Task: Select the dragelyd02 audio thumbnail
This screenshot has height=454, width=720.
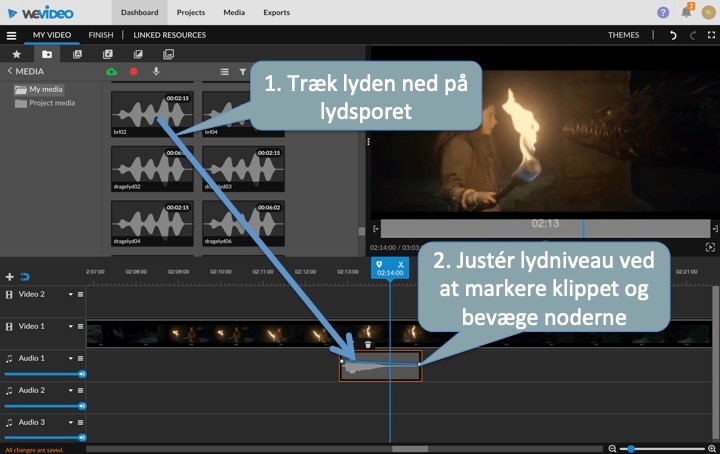Action: 152,168
